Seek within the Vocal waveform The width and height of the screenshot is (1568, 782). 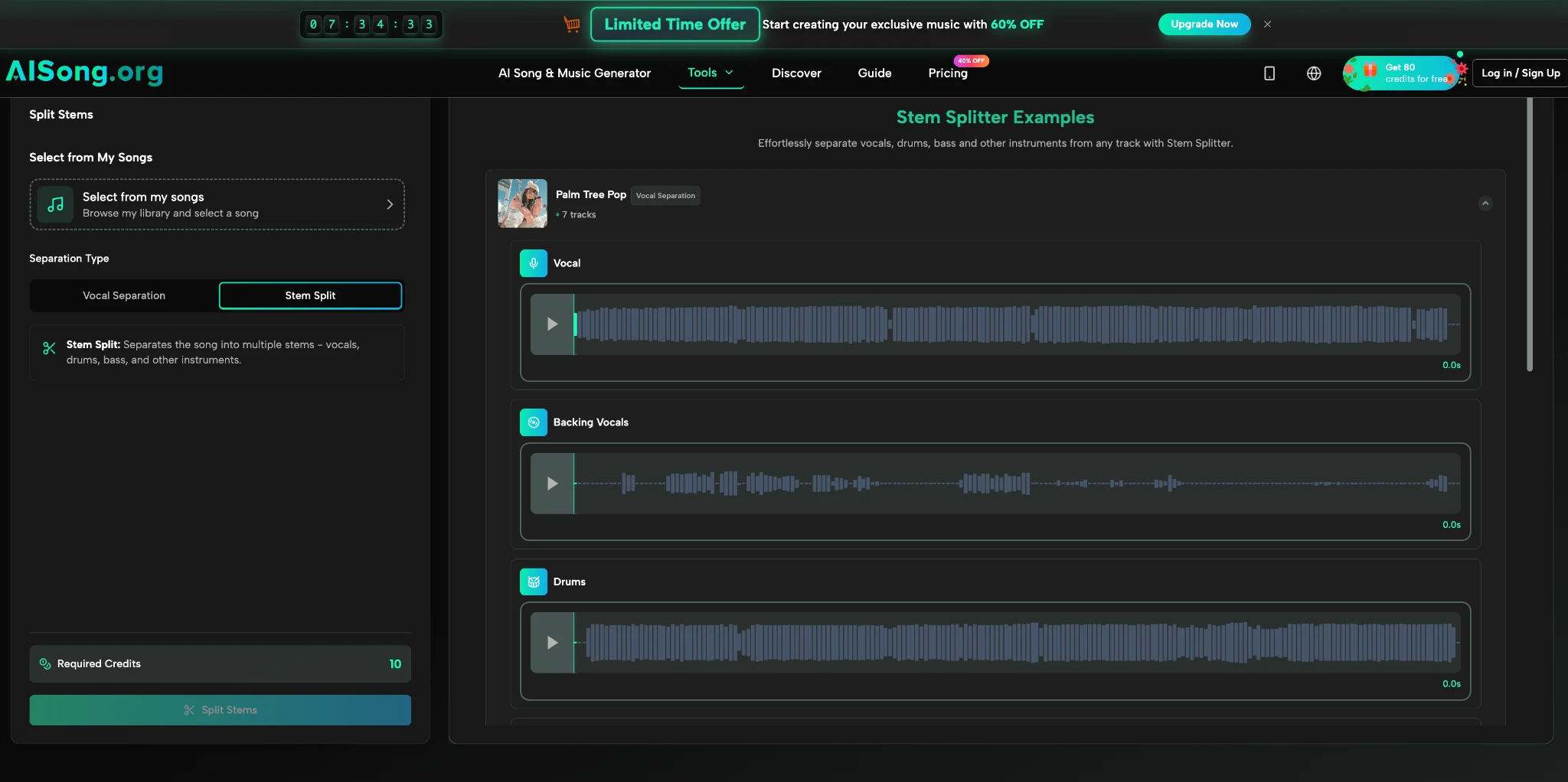1017,324
